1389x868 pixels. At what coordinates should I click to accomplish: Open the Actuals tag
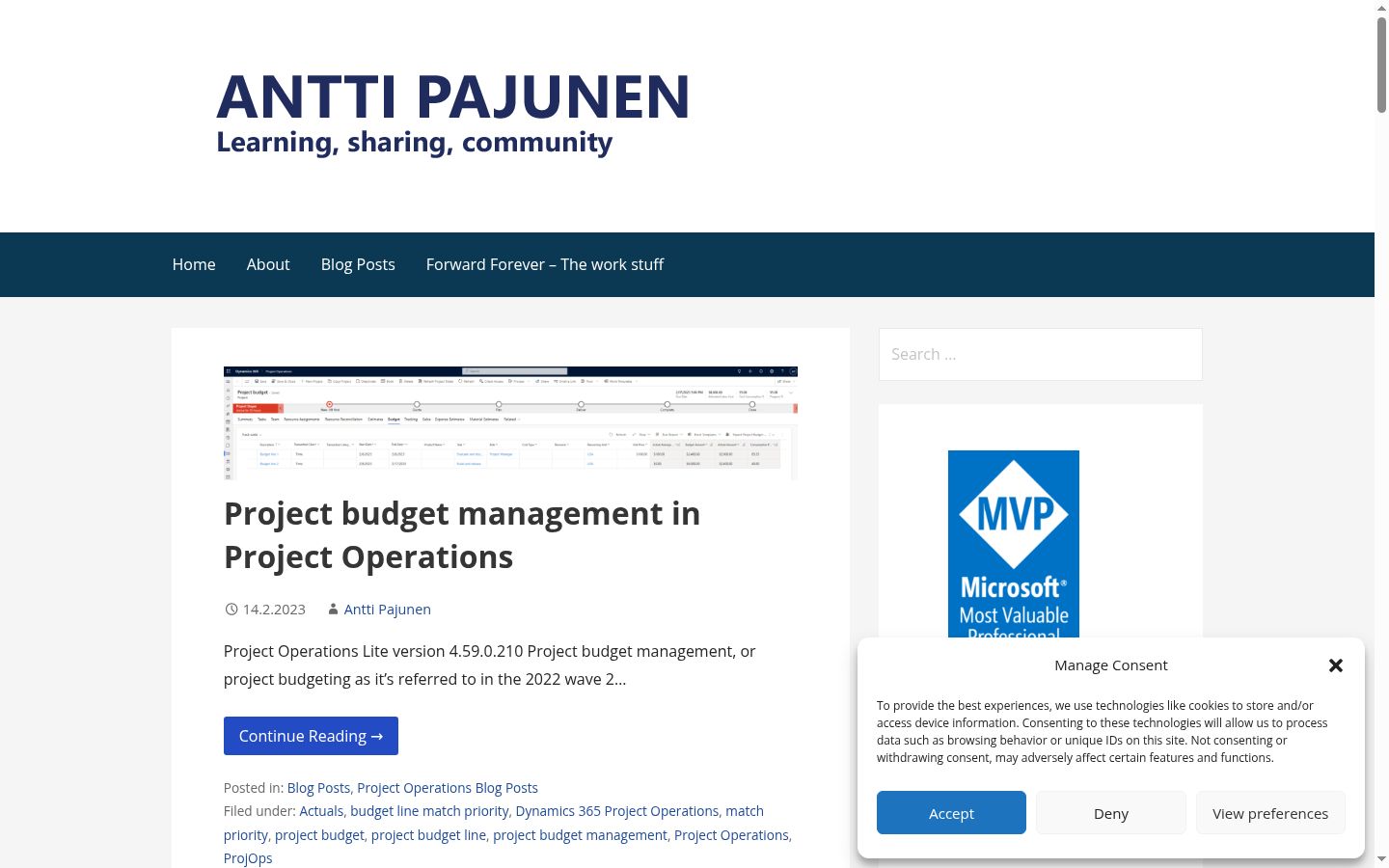321,811
